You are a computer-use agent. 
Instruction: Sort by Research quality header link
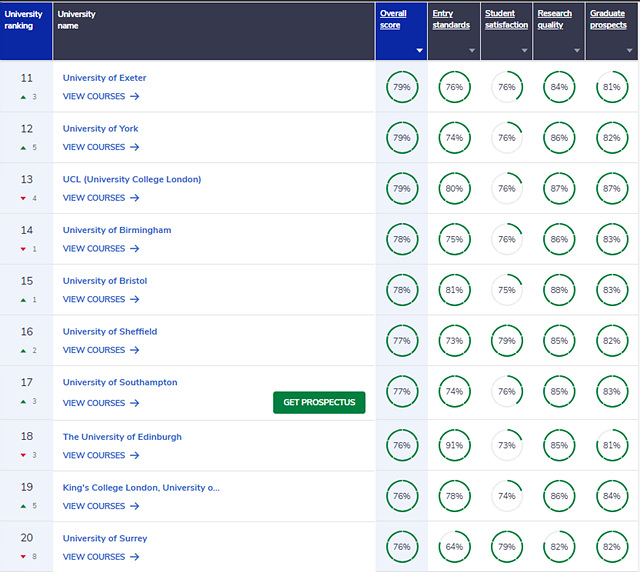click(554, 19)
